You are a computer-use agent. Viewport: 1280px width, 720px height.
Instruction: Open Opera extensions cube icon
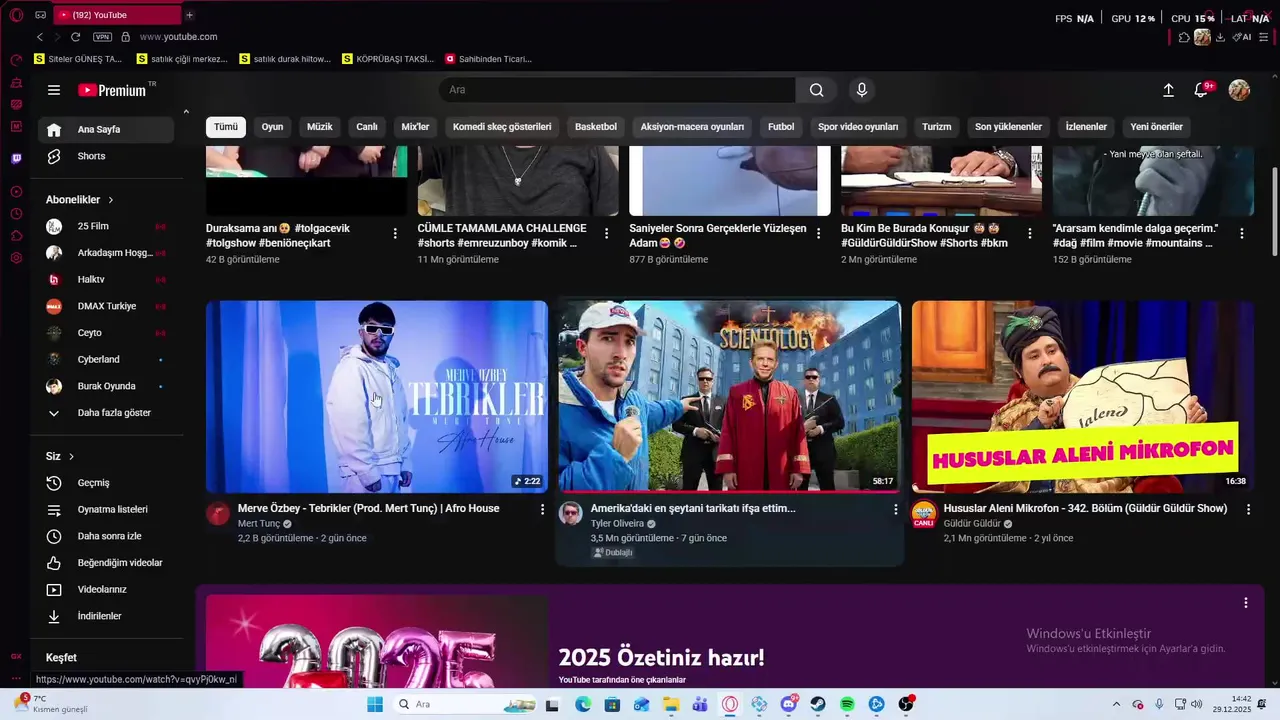[1184, 37]
